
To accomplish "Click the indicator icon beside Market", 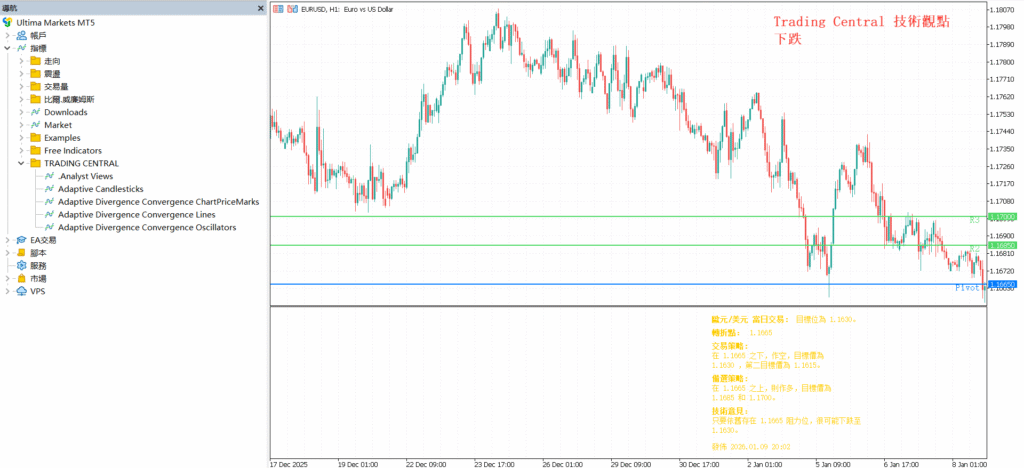I will (35, 125).
